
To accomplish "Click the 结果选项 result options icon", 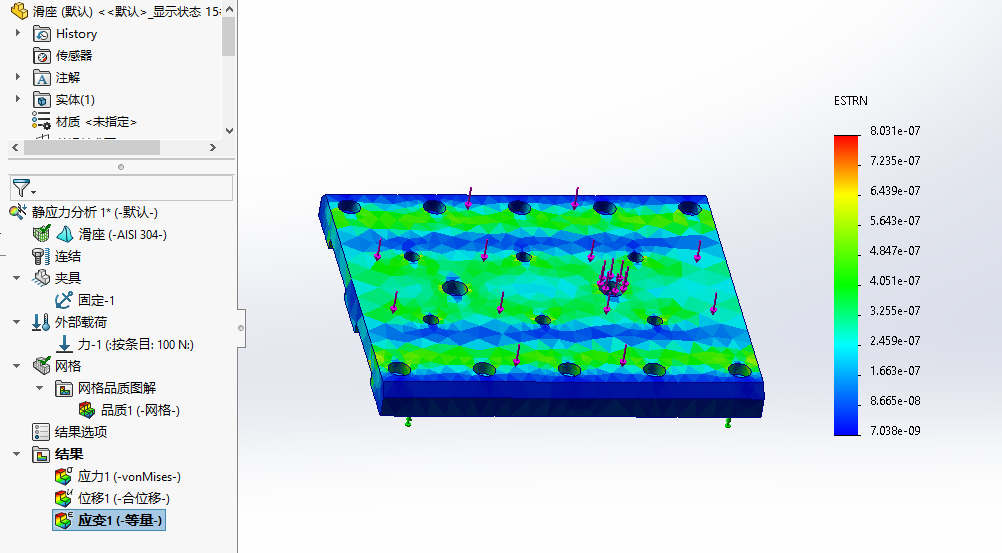I will pyautogui.click(x=41, y=432).
